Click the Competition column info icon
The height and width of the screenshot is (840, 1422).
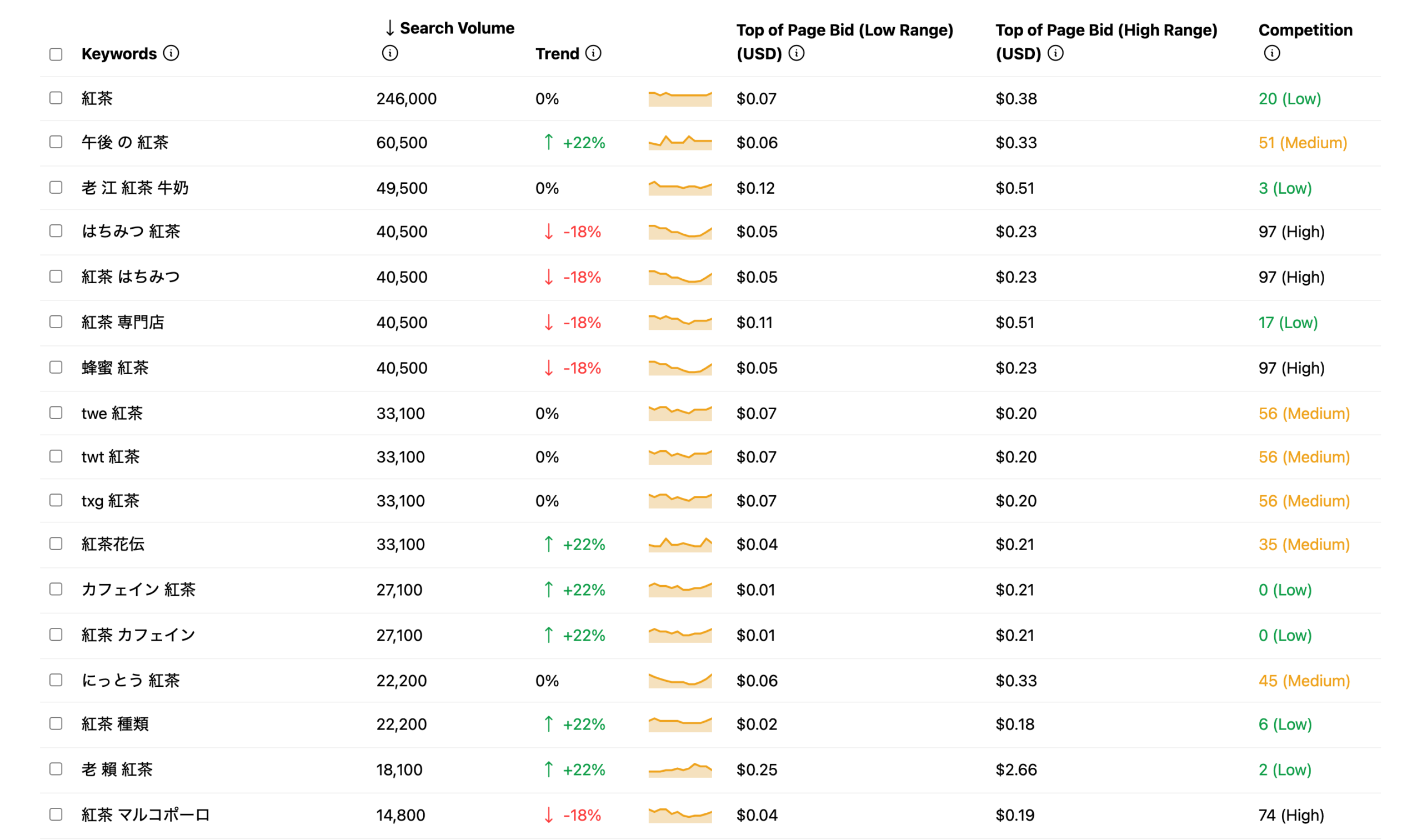pyautogui.click(x=1271, y=53)
